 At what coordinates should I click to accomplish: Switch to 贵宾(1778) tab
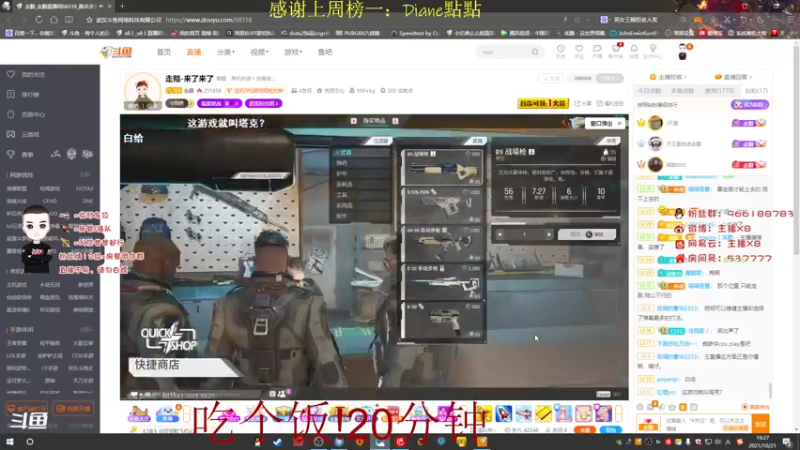719,91
